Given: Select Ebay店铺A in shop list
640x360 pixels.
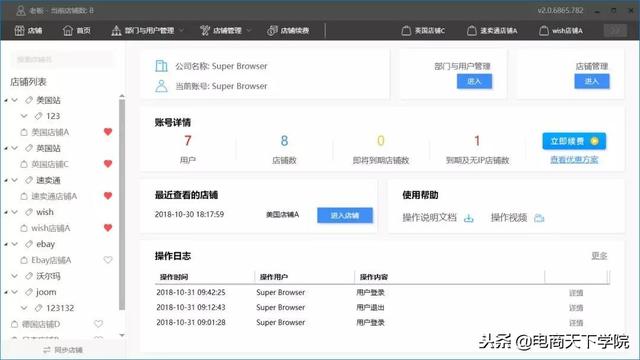Looking at the screenshot, I should [51, 260].
